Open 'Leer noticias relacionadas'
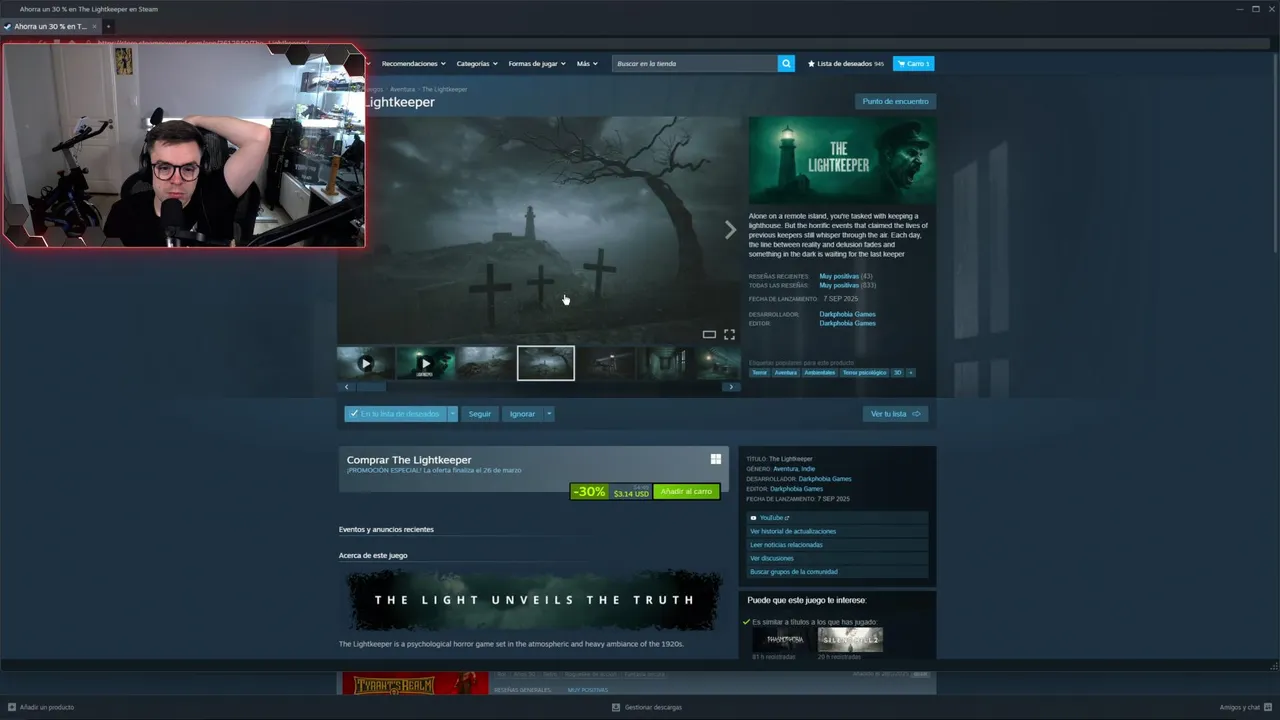Image resolution: width=1280 pixels, height=720 pixels. [x=838, y=545]
